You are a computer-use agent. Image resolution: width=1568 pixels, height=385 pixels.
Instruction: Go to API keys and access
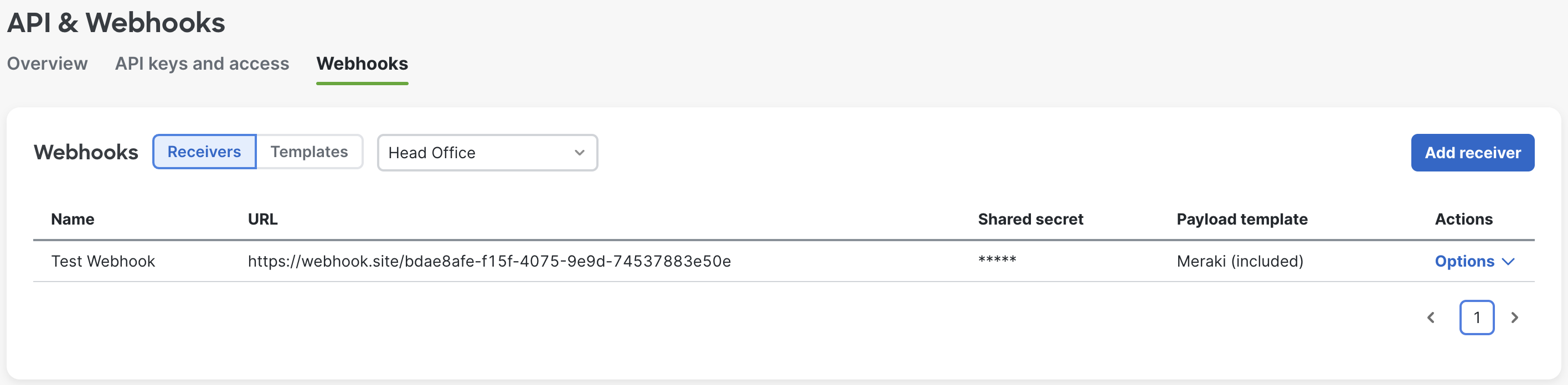tap(202, 63)
